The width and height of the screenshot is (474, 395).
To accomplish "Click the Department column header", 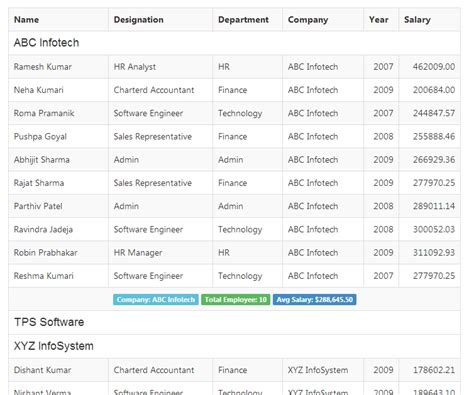I will [x=243, y=20].
